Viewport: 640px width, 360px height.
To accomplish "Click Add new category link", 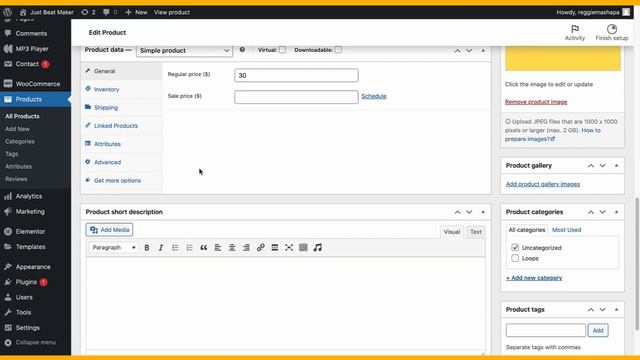I will [534, 278].
